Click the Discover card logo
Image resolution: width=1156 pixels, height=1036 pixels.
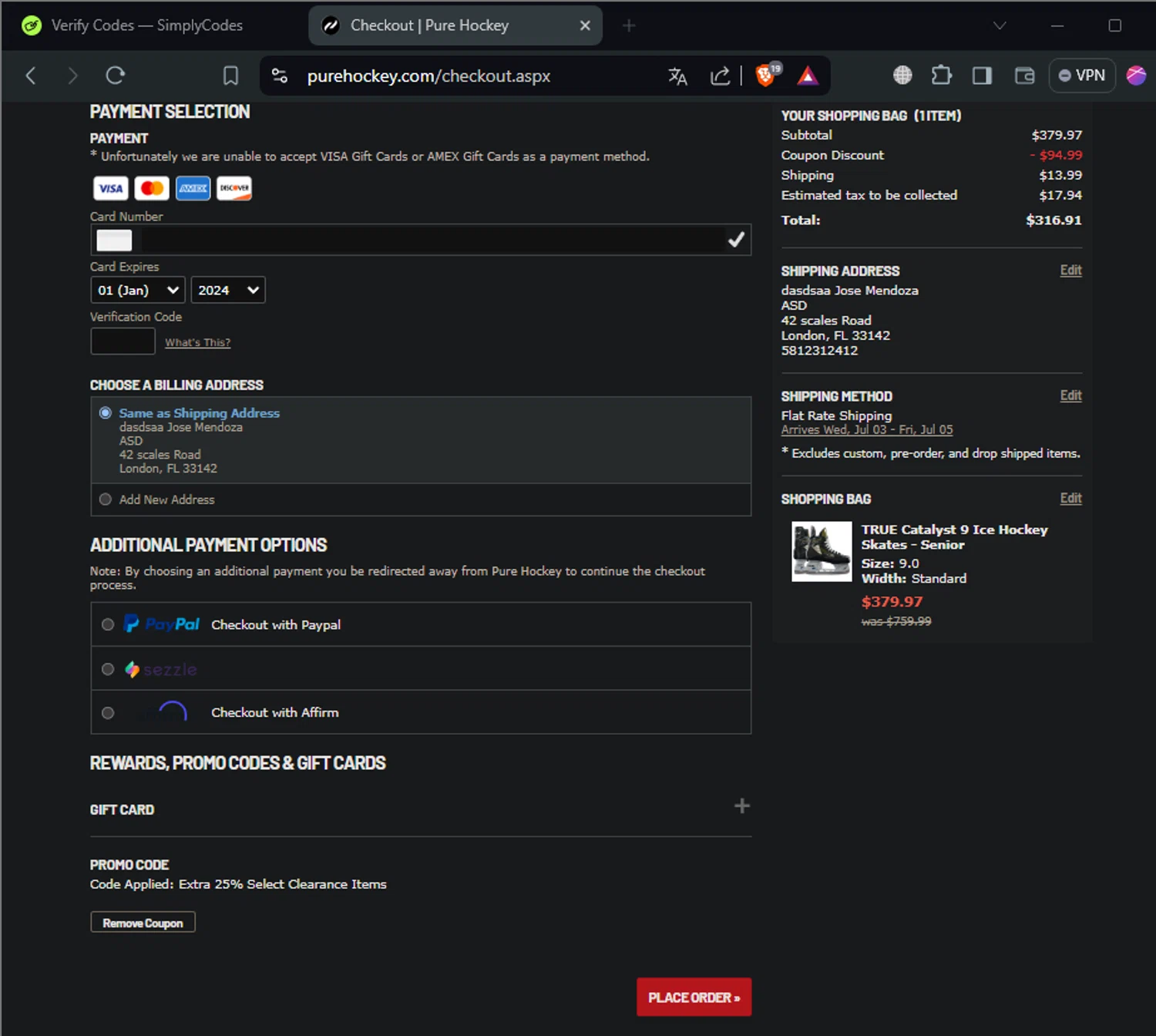[234, 188]
